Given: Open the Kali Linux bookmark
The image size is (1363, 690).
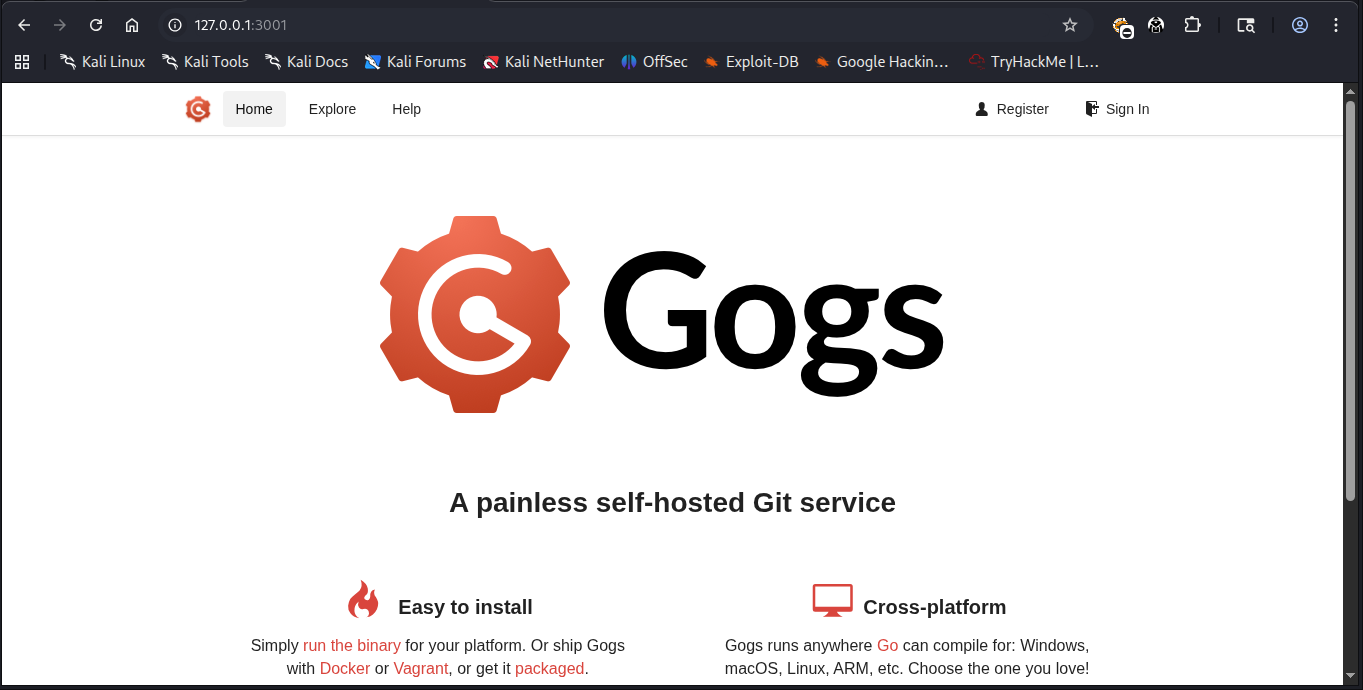Looking at the screenshot, I should (103, 61).
